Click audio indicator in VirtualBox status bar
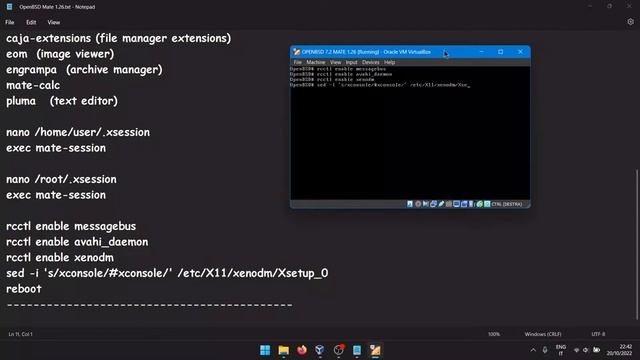640x360 pixels. point(425,204)
